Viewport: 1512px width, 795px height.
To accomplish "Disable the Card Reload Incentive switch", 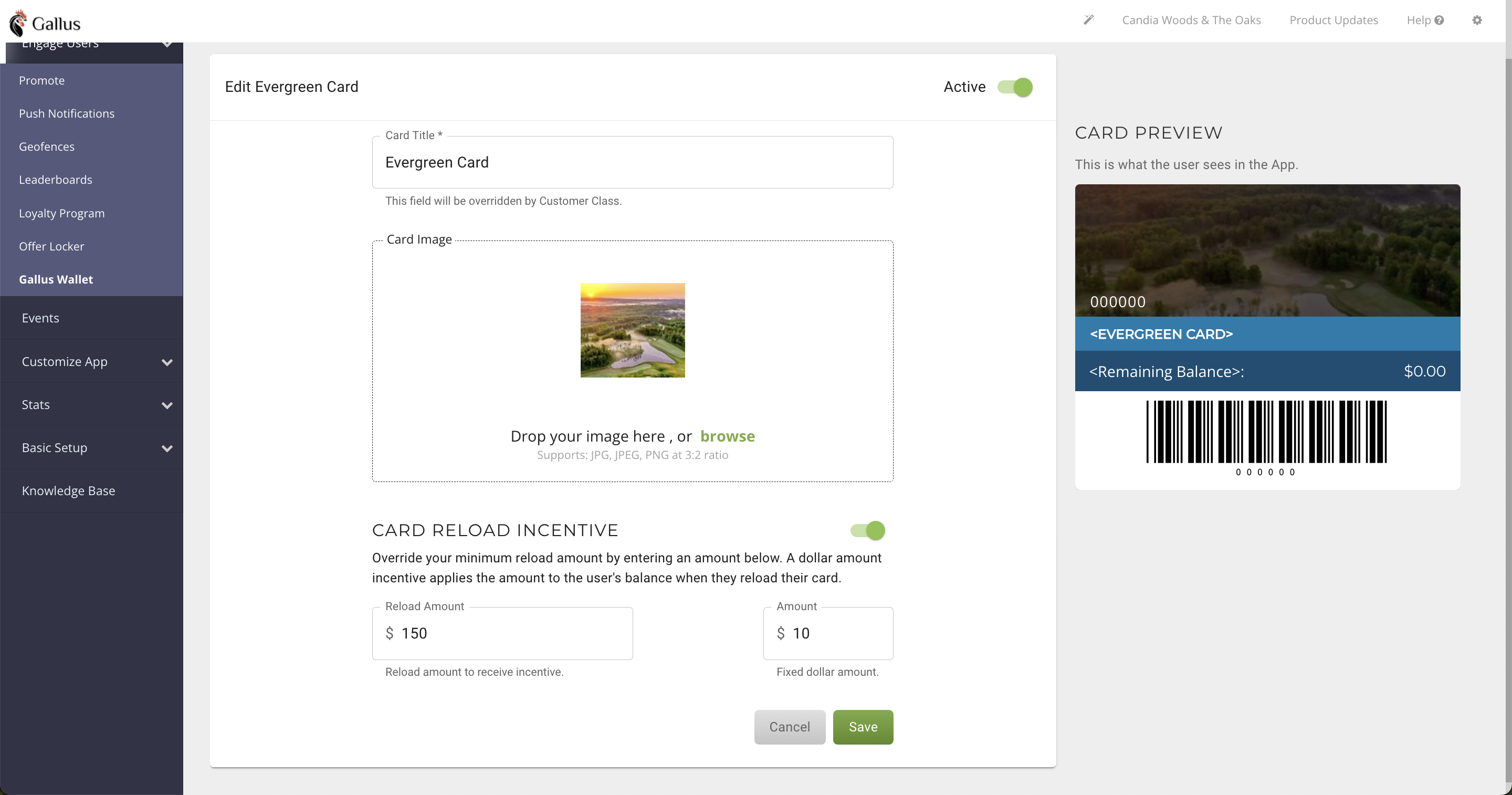I will [x=867, y=530].
